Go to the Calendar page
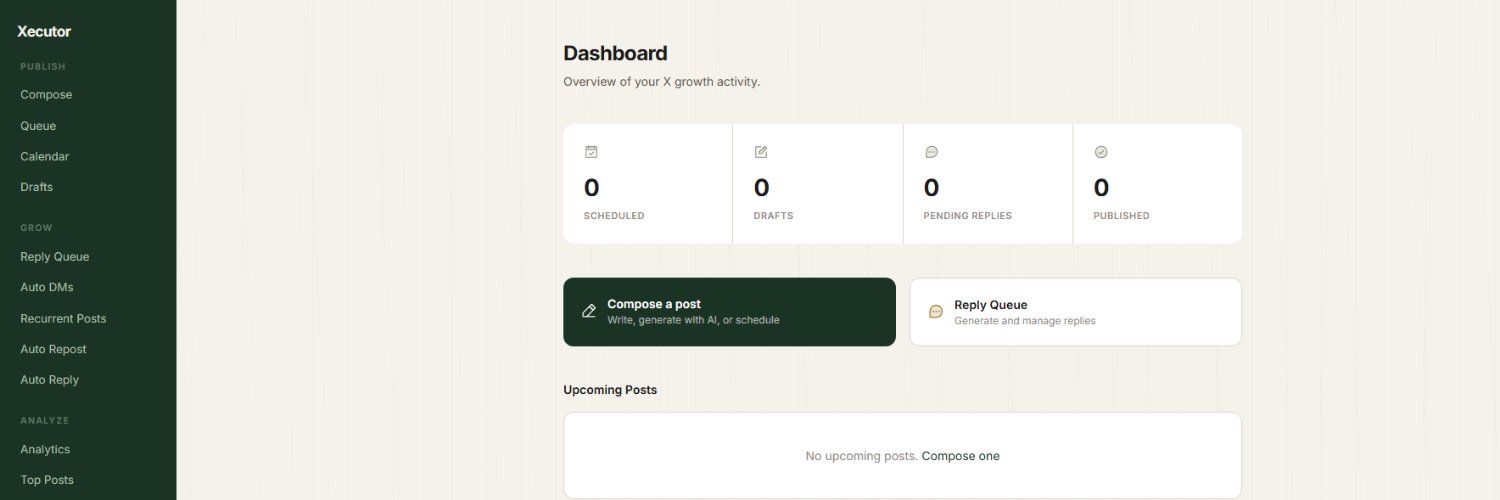The width and height of the screenshot is (1500, 500). point(44,157)
